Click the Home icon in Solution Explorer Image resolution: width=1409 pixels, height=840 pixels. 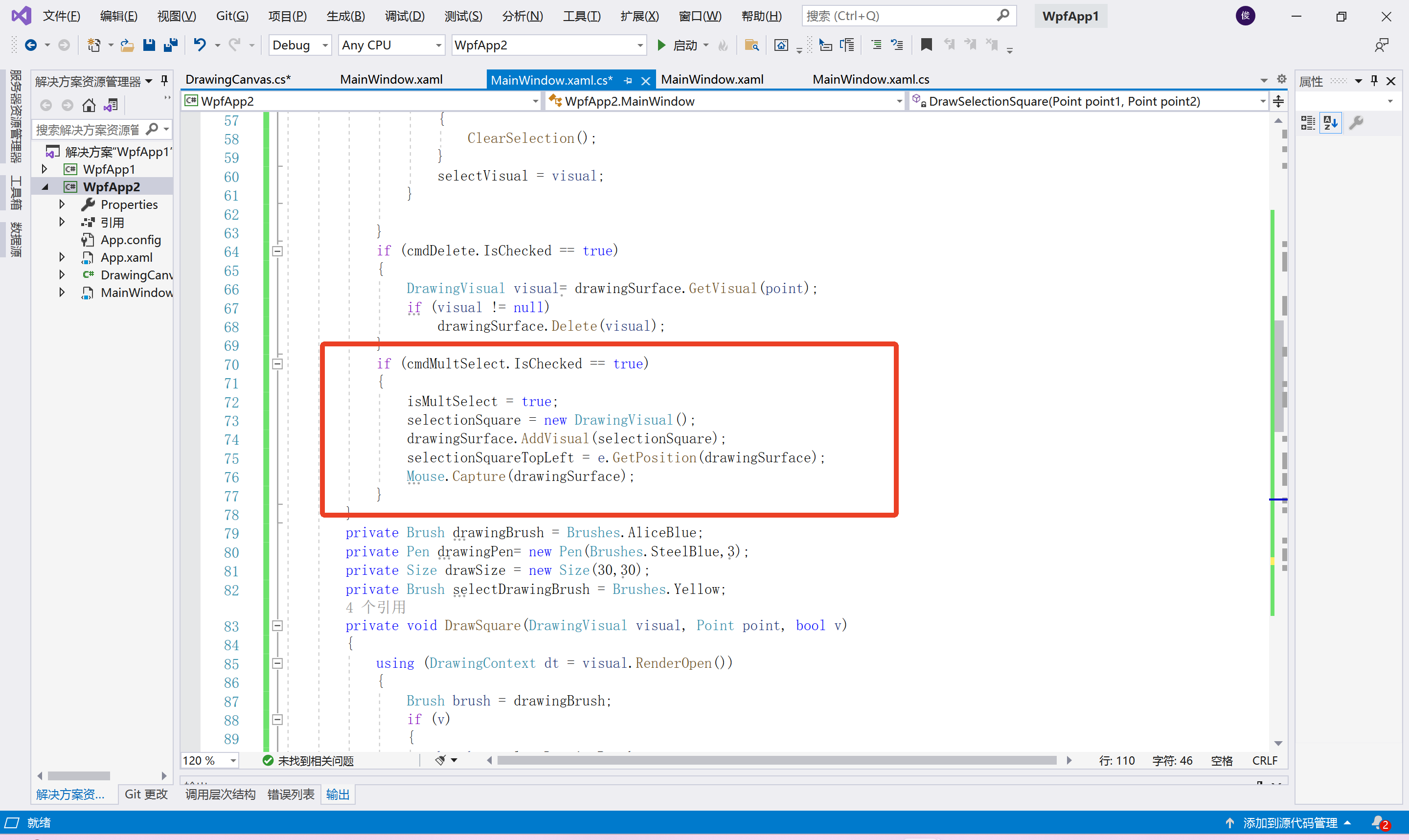89,105
